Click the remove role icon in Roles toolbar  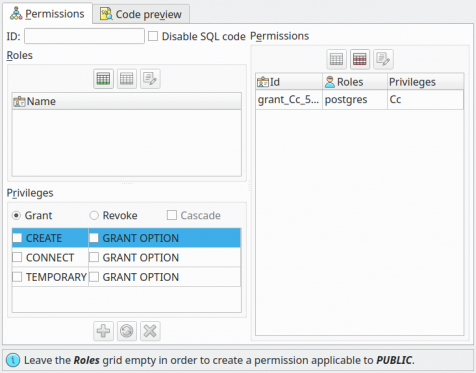click(127, 79)
